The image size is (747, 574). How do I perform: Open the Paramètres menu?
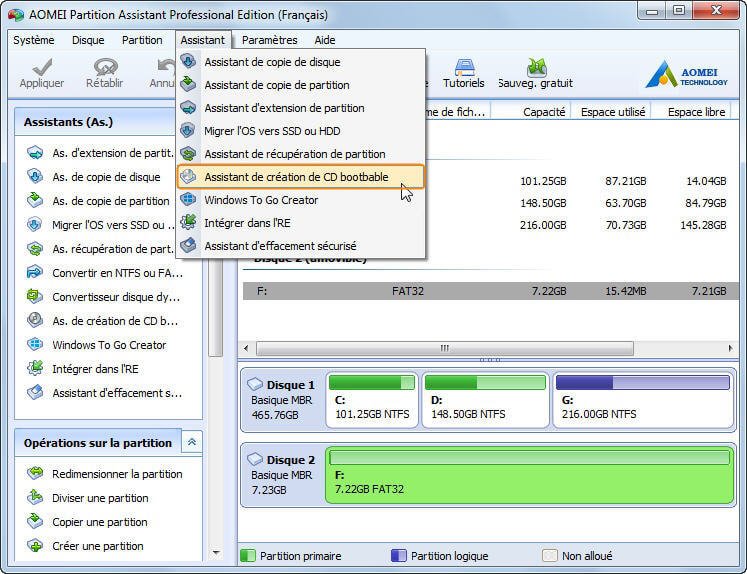[x=269, y=40]
